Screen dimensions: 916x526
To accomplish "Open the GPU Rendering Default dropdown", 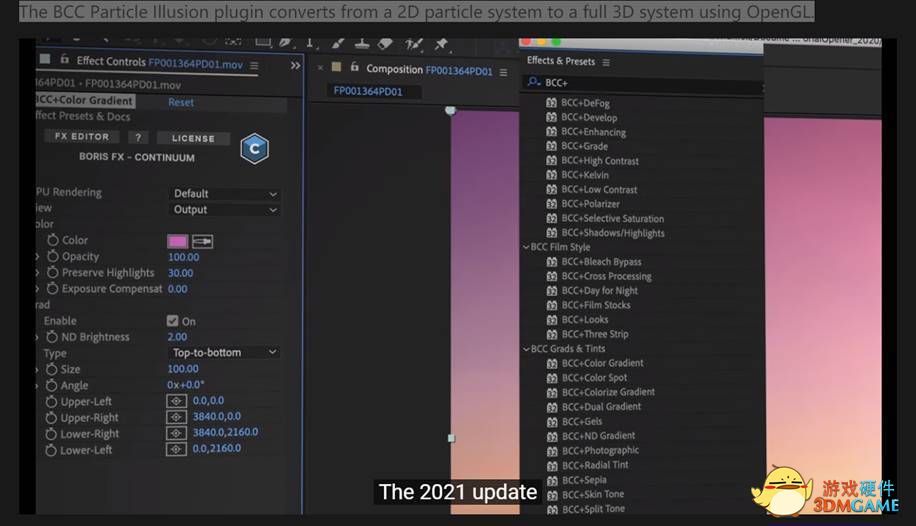I will pyautogui.click(x=225, y=193).
